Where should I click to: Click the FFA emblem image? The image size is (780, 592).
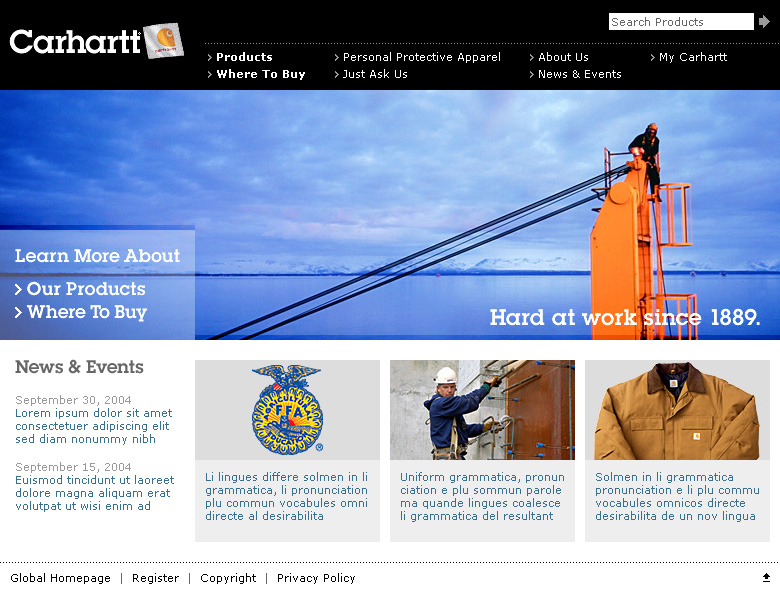(x=288, y=409)
